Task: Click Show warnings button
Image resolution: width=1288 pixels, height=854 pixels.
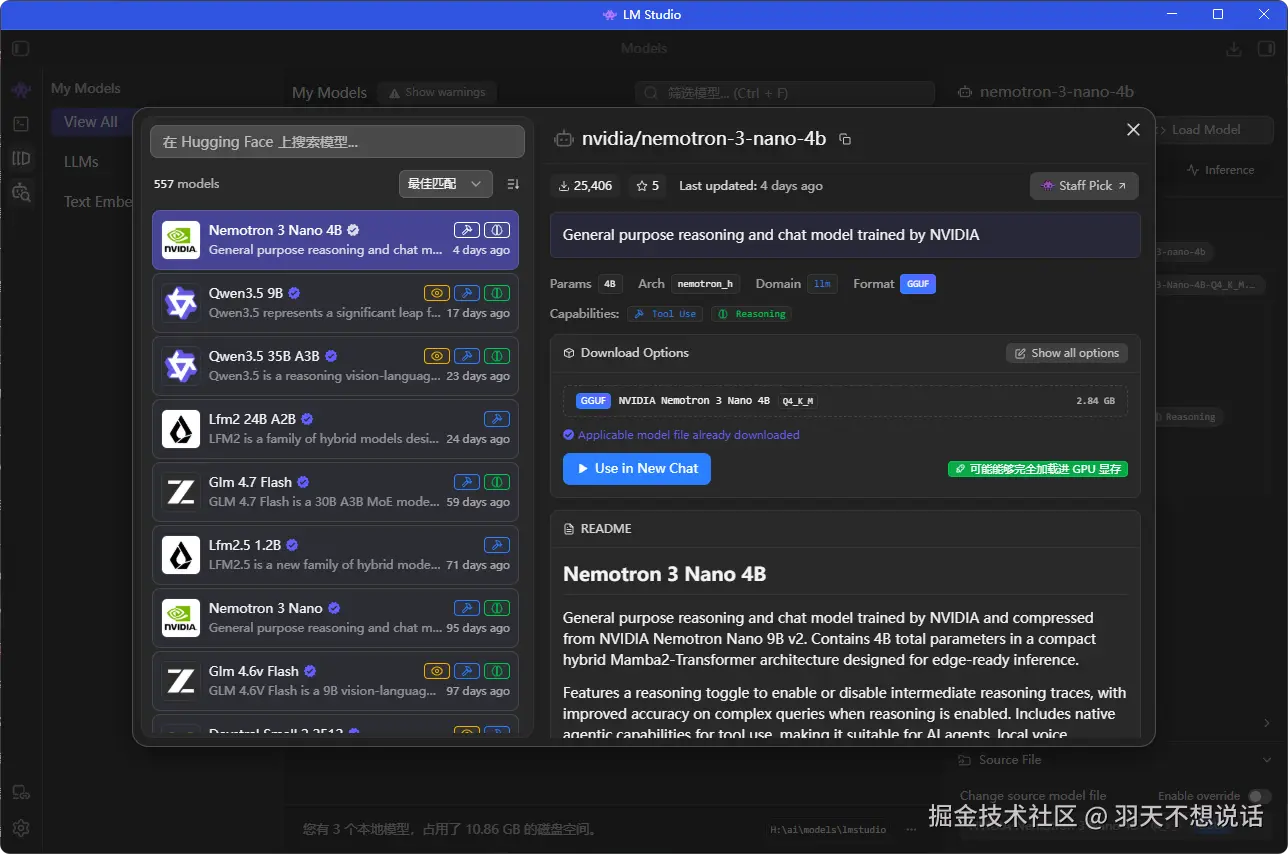Action: point(437,92)
